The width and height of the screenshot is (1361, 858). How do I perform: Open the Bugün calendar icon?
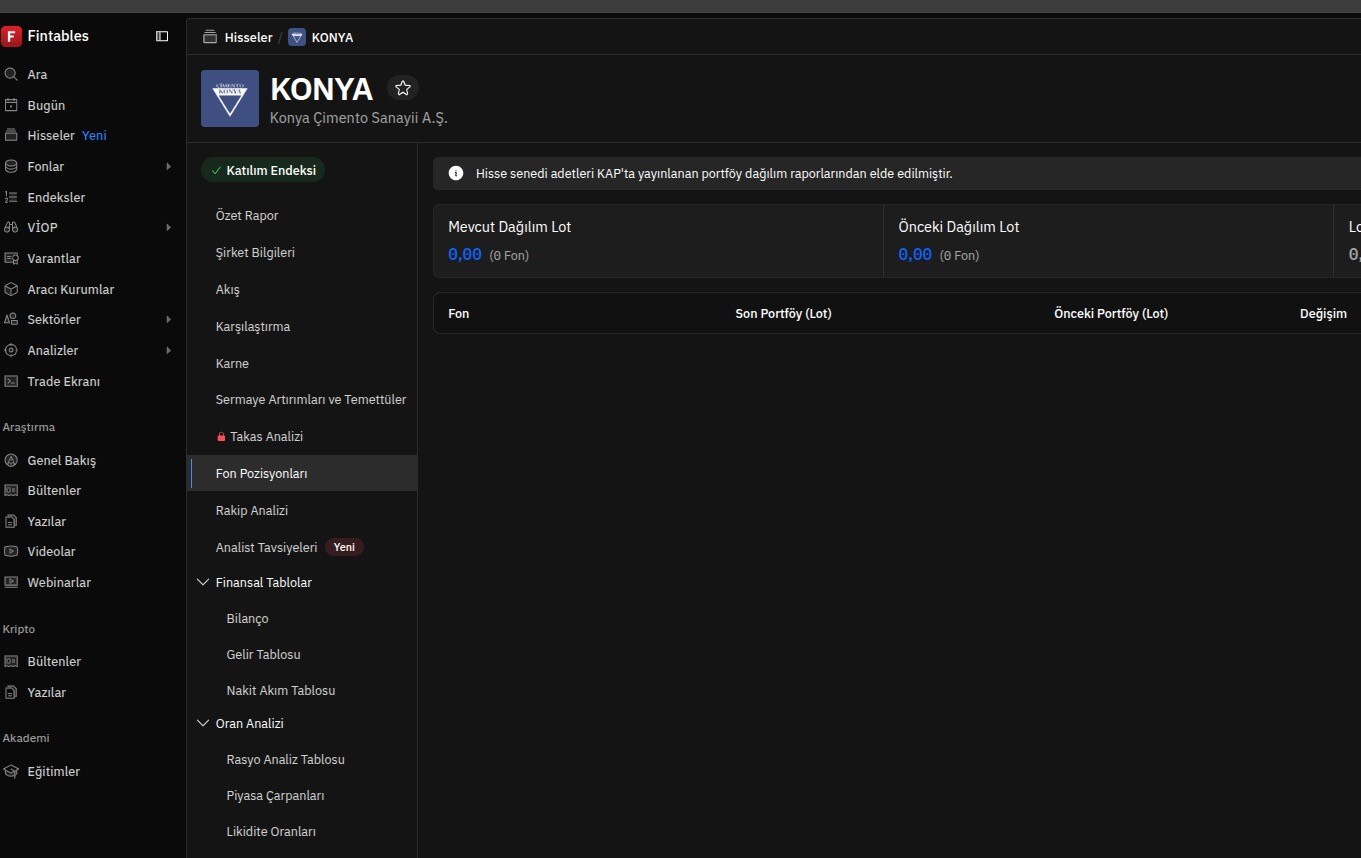pos(11,105)
